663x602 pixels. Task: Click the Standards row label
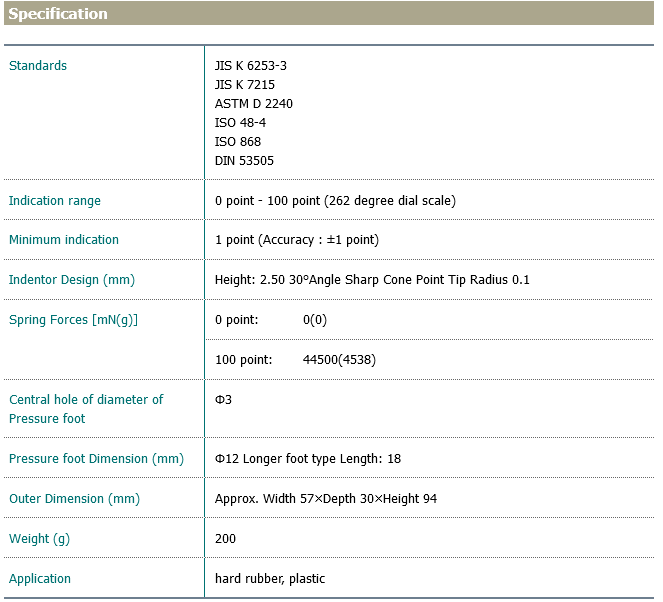38,66
